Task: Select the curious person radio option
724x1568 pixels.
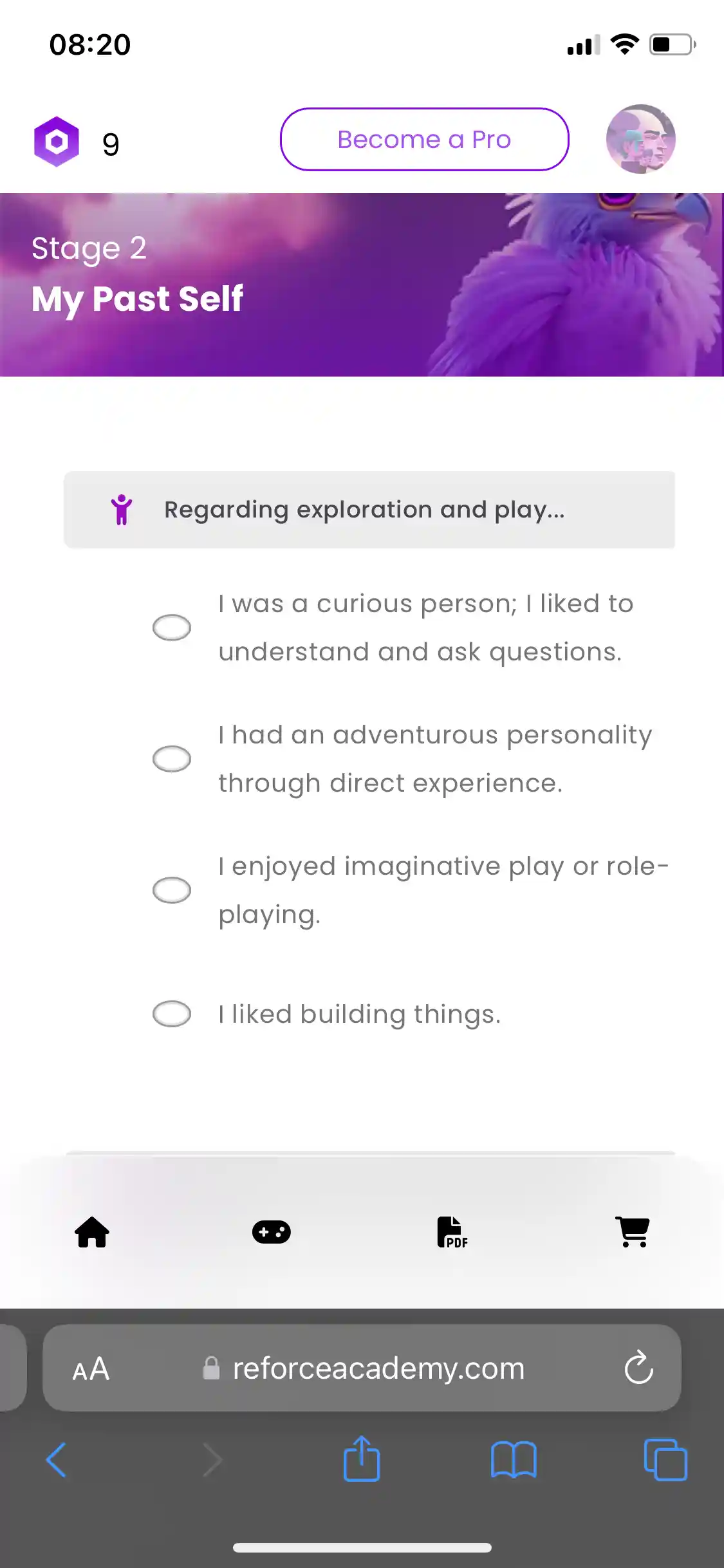Action: (x=172, y=628)
